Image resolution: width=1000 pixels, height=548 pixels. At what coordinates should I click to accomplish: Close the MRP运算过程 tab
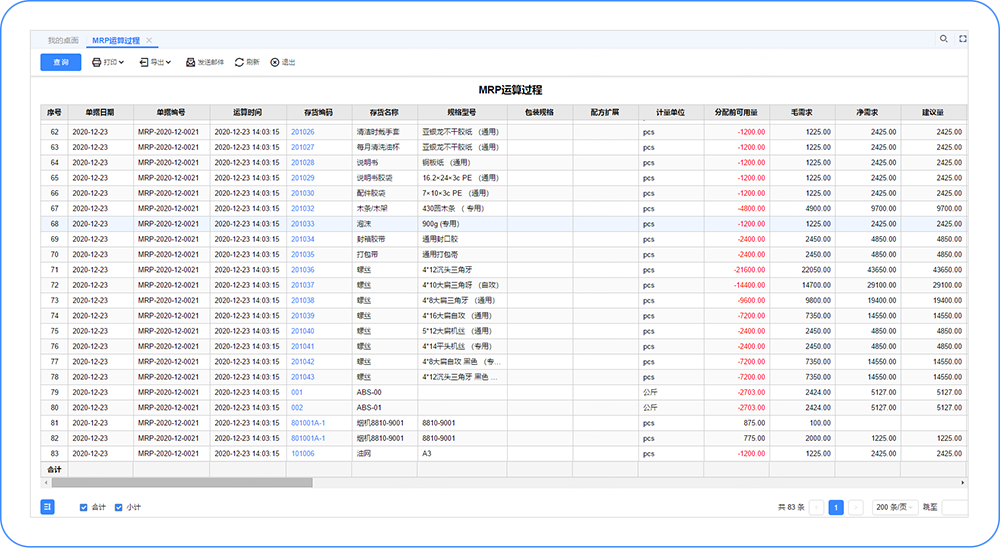[x=149, y=40]
